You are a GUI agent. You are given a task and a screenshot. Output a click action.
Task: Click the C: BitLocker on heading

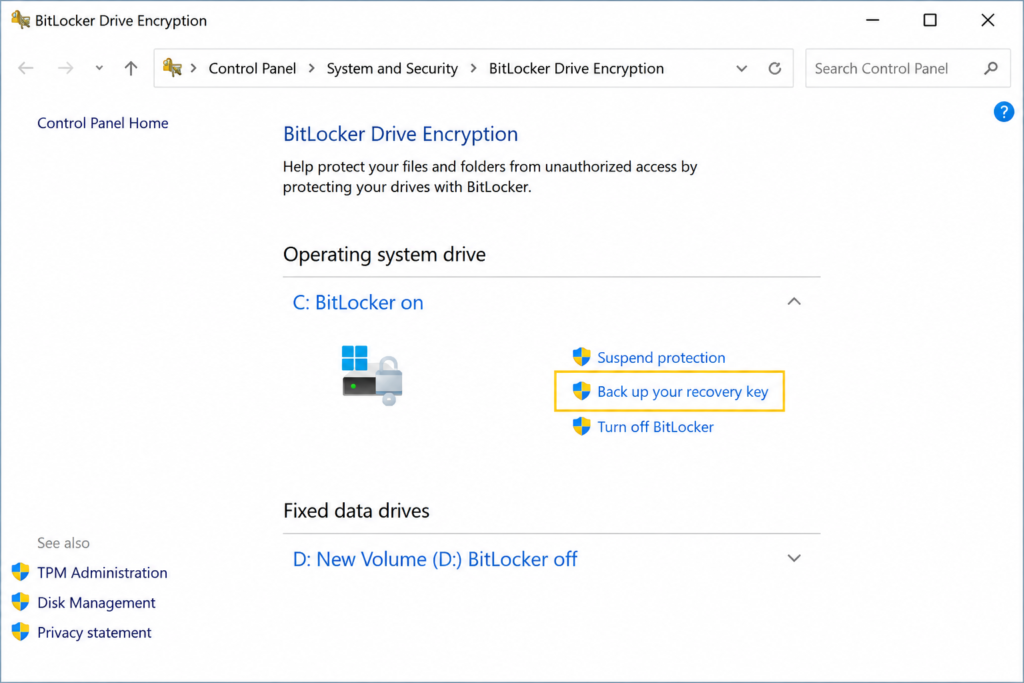[358, 302]
